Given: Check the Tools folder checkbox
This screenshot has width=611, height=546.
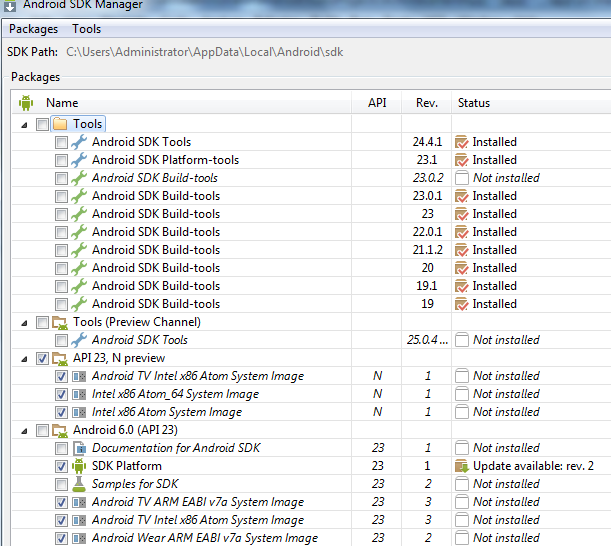Looking at the screenshot, I should tap(42, 124).
